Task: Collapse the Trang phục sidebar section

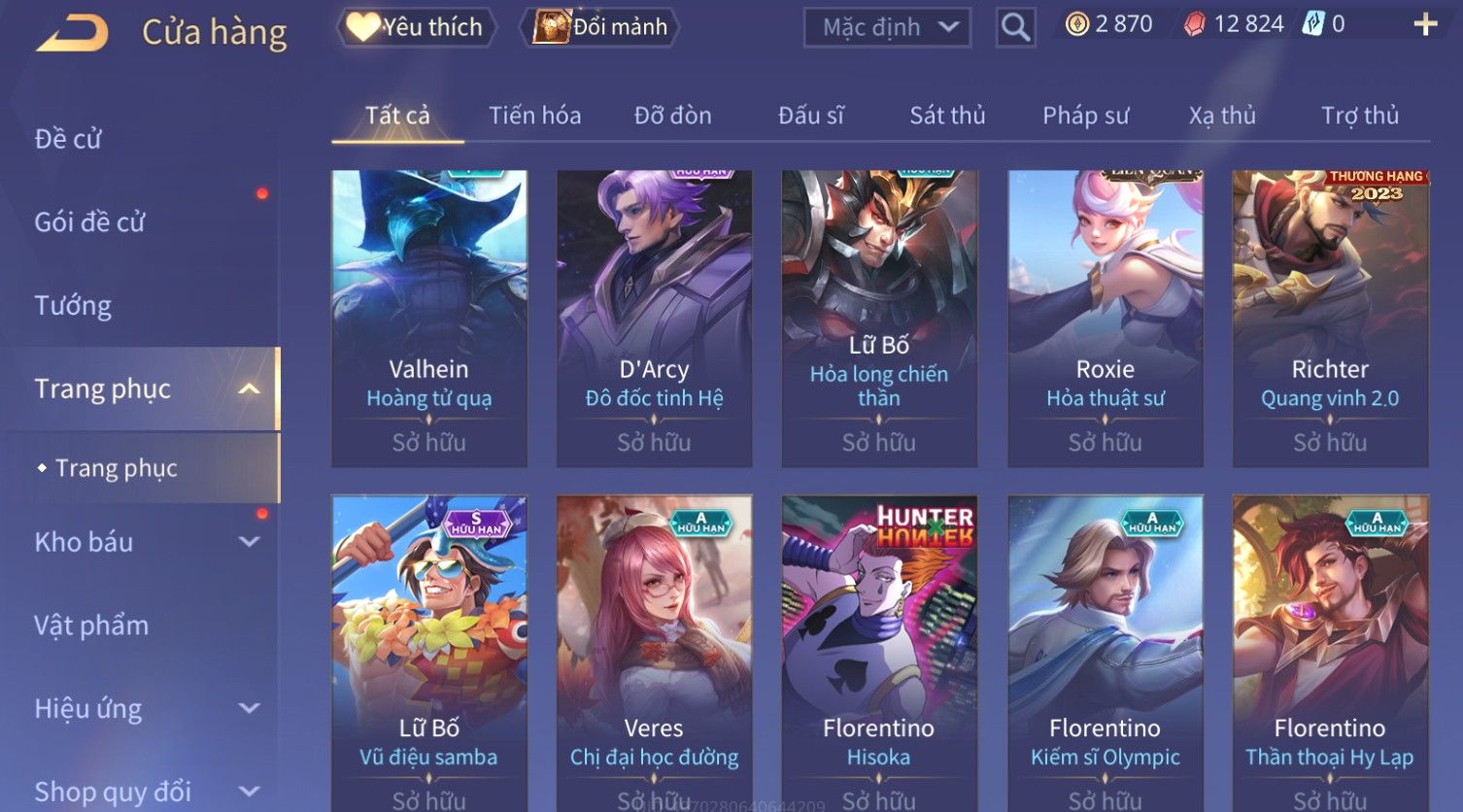Action: (x=250, y=389)
